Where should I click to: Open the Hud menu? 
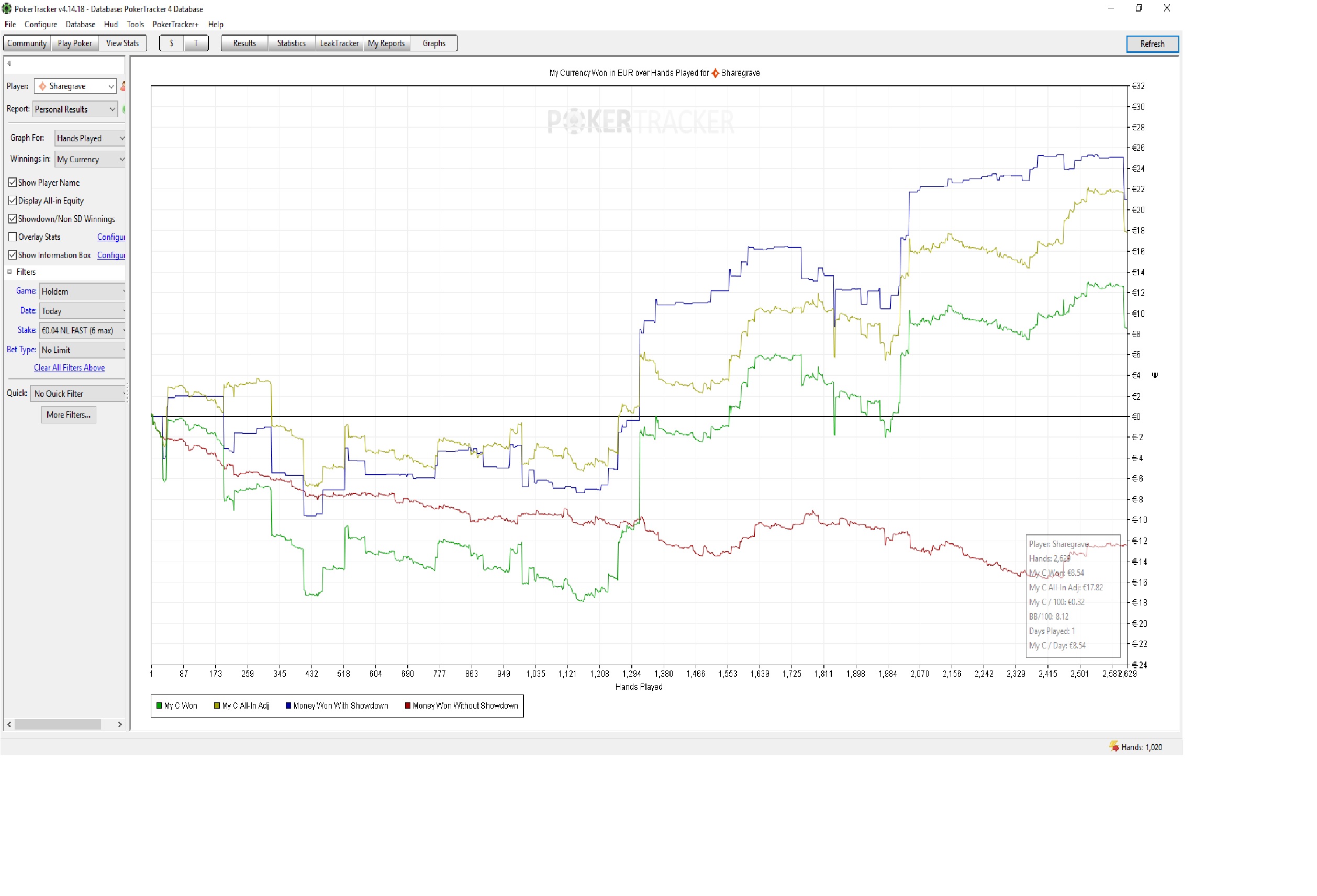click(111, 25)
